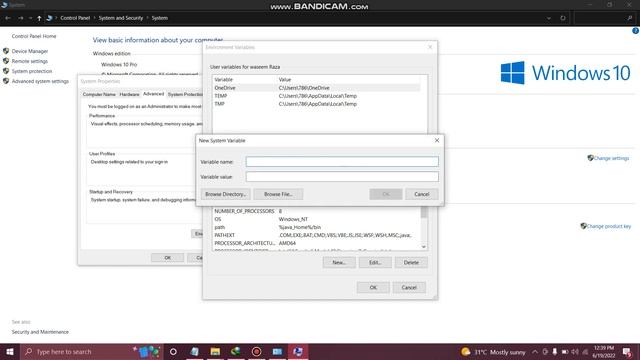Refresh the System control panel page

pos(563,18)
